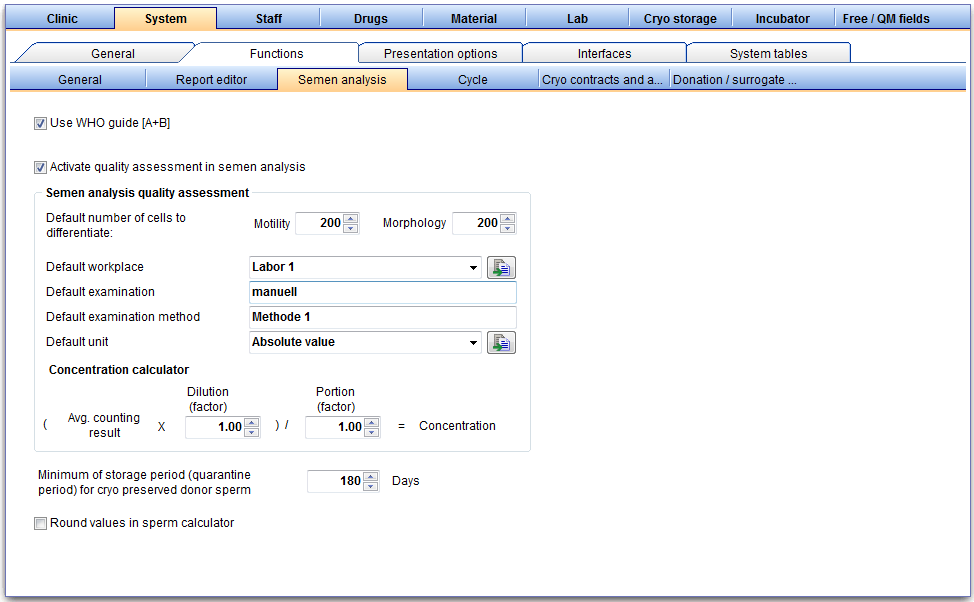The width and height of the screenshot is (974, 602).
Task: Open the System tables tab
Action: point(768,53)
